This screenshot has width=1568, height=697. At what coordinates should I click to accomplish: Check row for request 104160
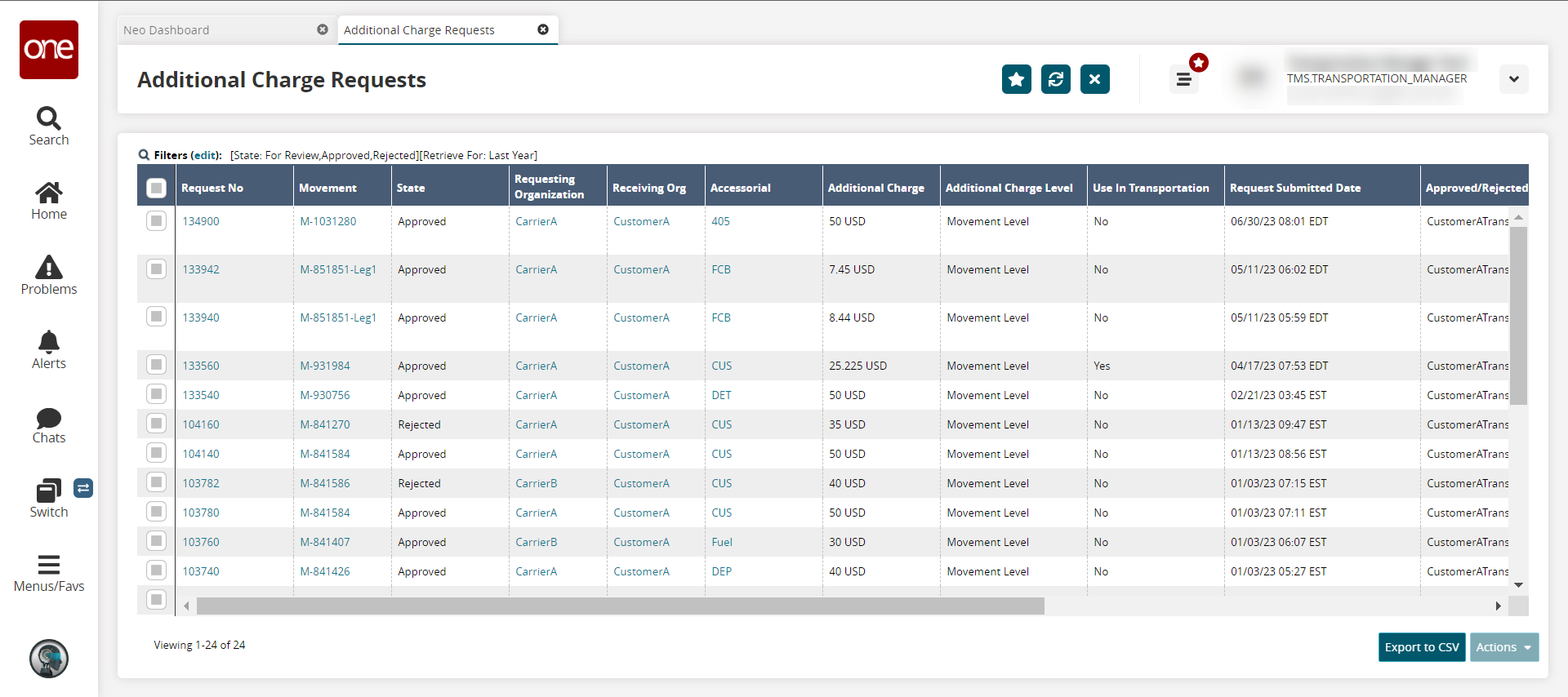point(156,424)
